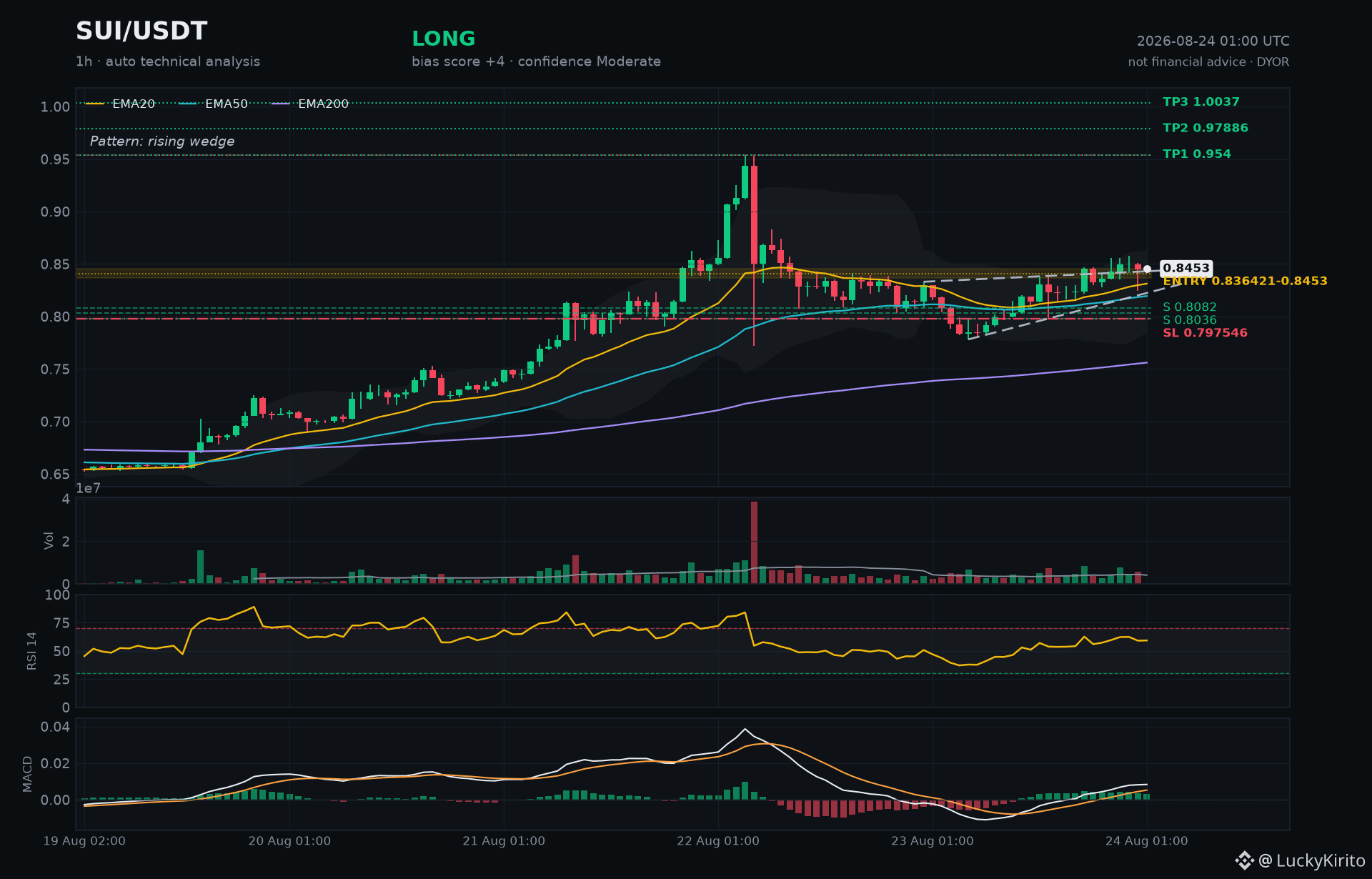Click the green LONG signal label
The width and height of the screenshot is (1372, 879).
pyautogui.click(x=444, y=39)
